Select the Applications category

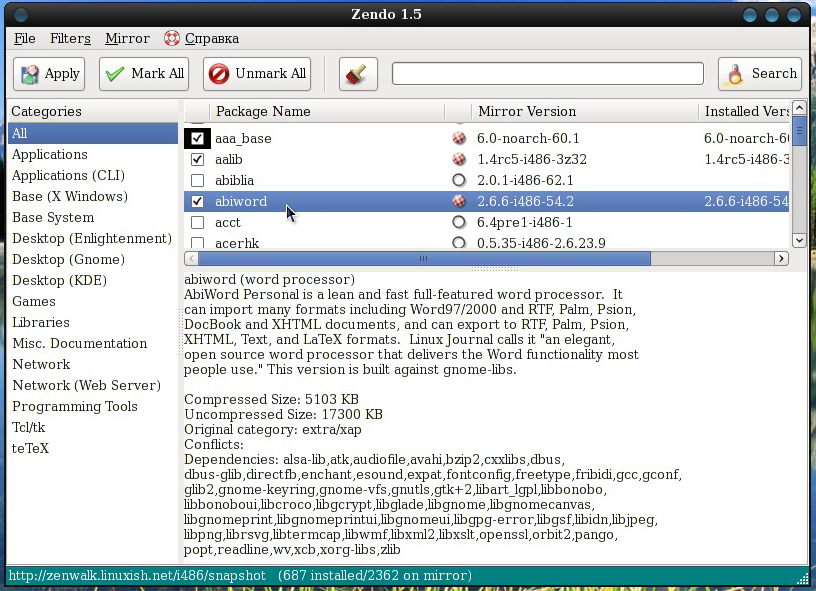click(x=93, y=155)
